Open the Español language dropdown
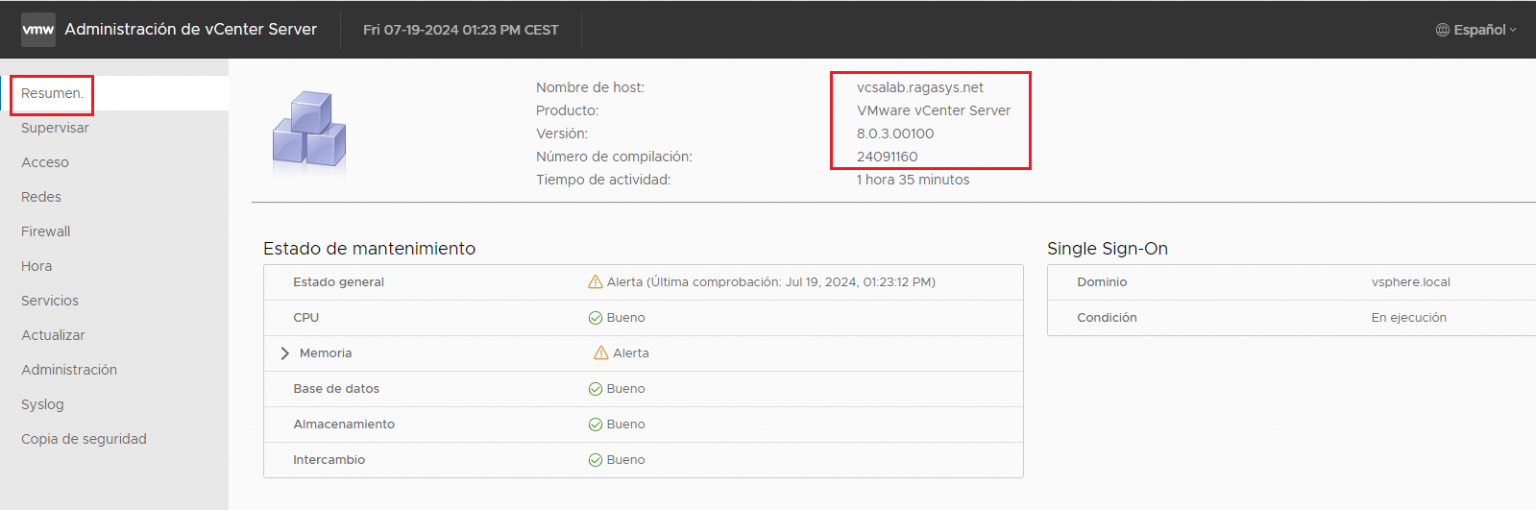 click(1476, 30)
